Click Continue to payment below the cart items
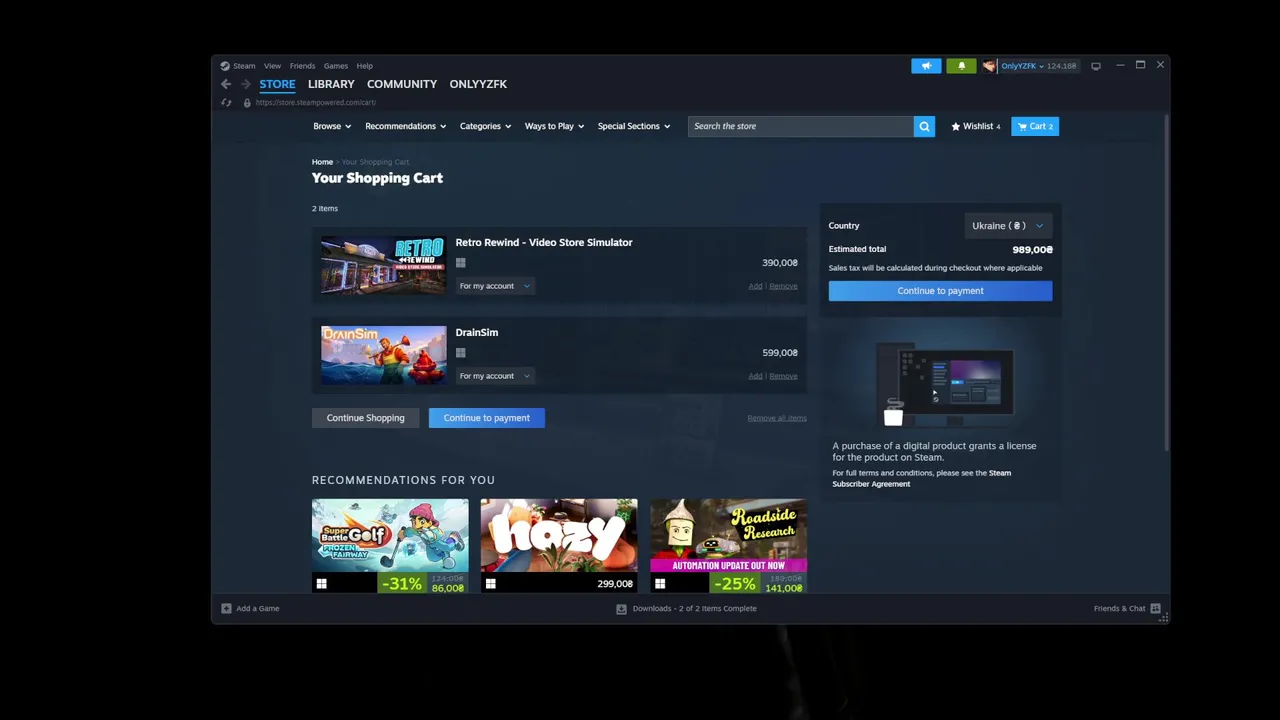Screen dimensions: 1280x720 (x=487, y=418)
